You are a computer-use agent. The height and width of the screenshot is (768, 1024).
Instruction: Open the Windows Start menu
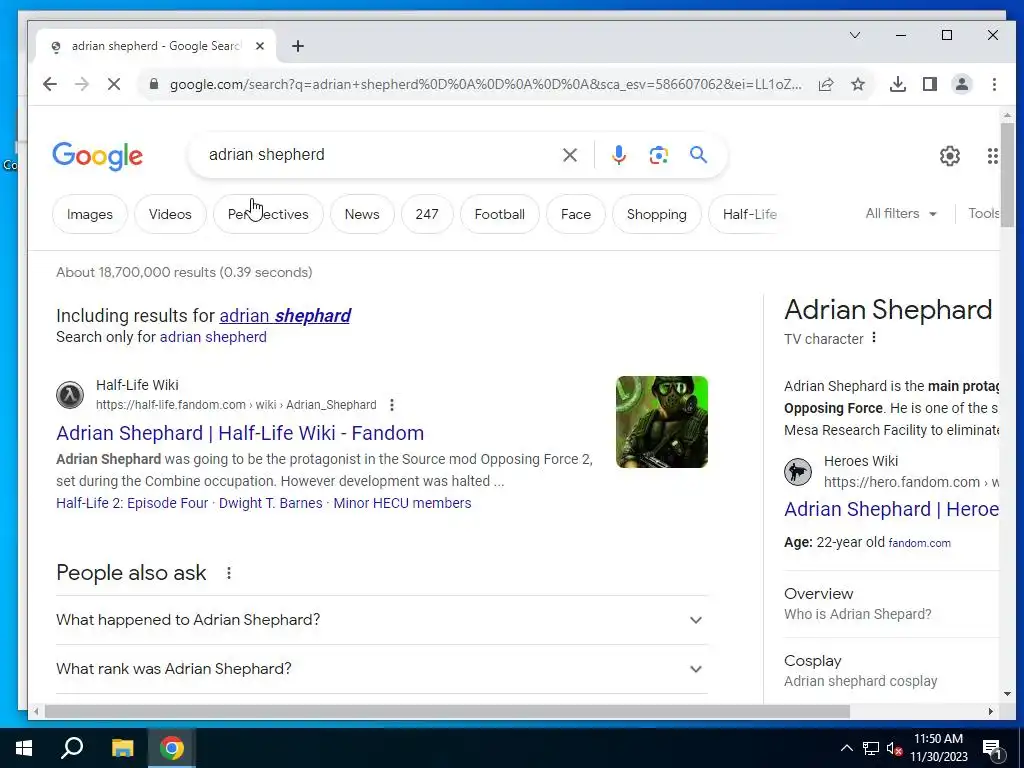click(24, 748)
